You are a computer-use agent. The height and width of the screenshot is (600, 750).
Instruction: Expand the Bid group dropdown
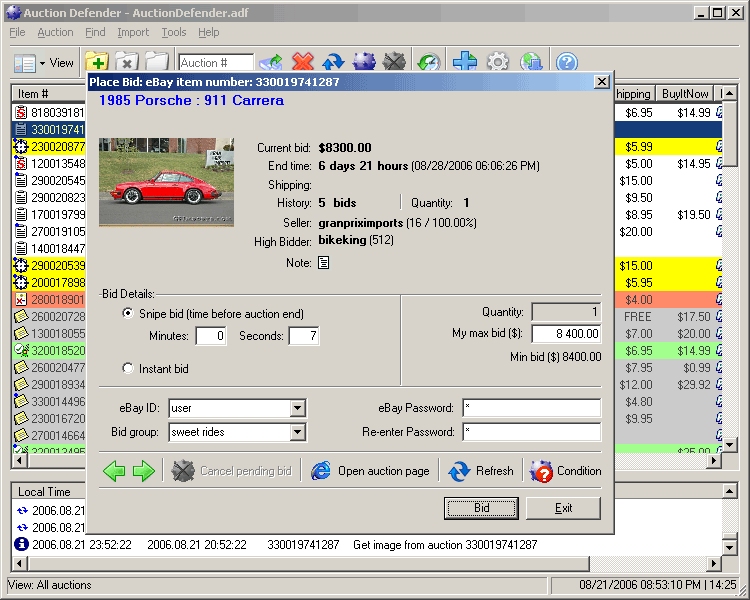(297, 432)
